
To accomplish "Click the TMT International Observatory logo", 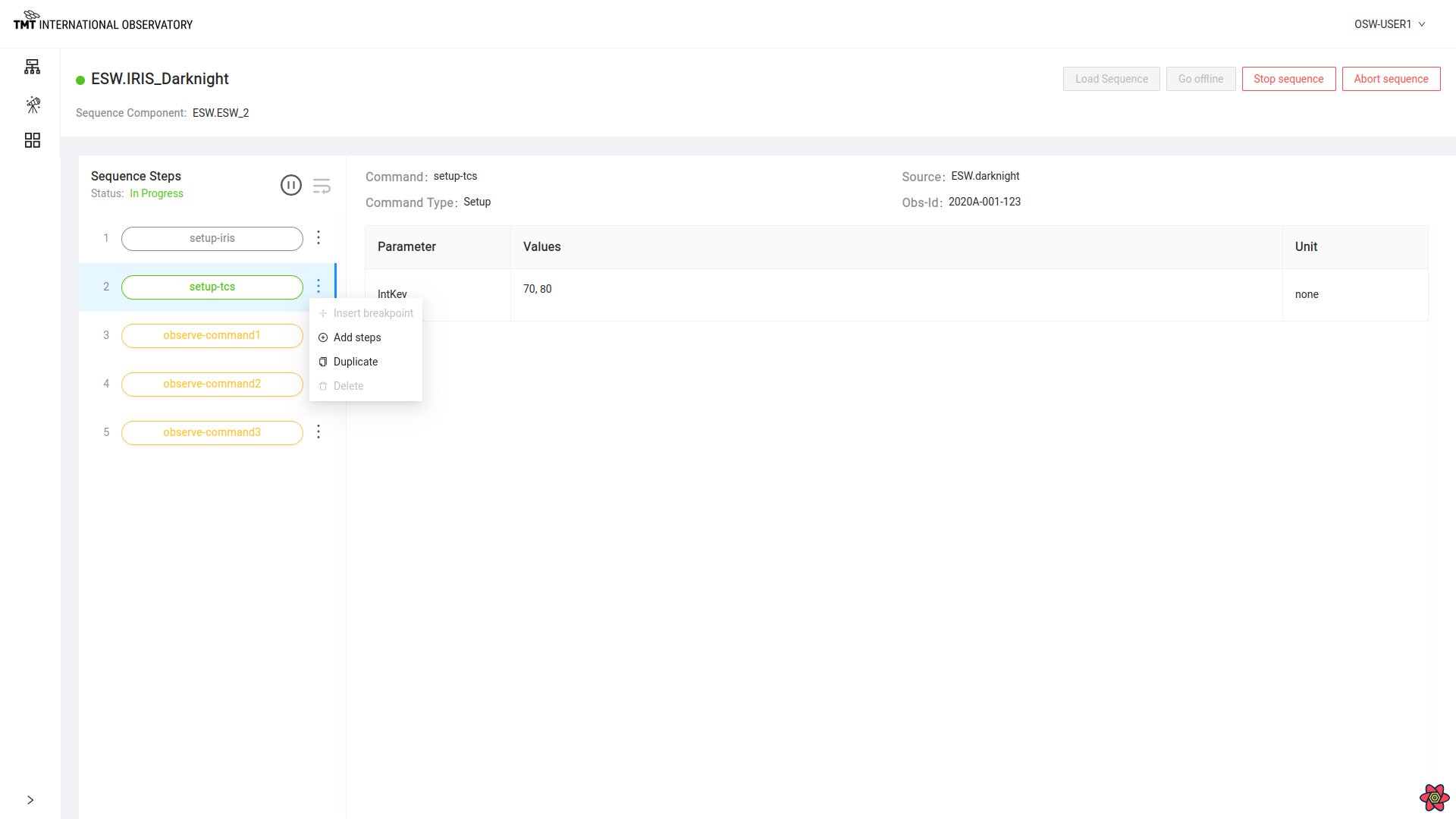I will (x=103, y=20).
